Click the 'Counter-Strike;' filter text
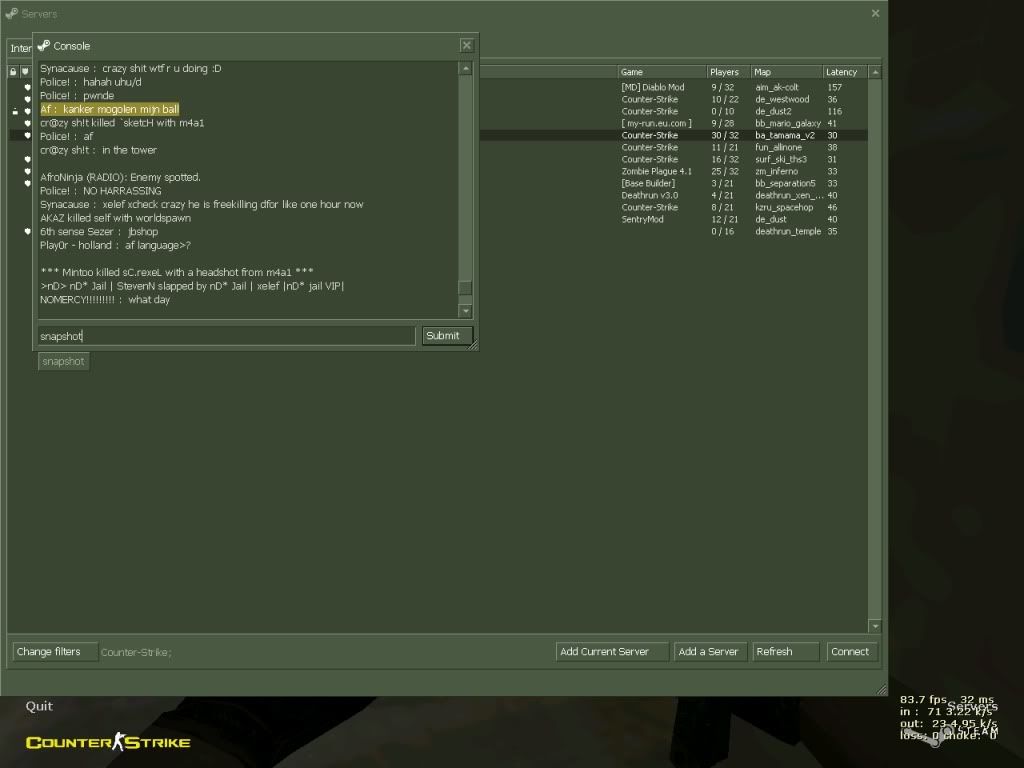1024x768 pixels. coord(136,652)
